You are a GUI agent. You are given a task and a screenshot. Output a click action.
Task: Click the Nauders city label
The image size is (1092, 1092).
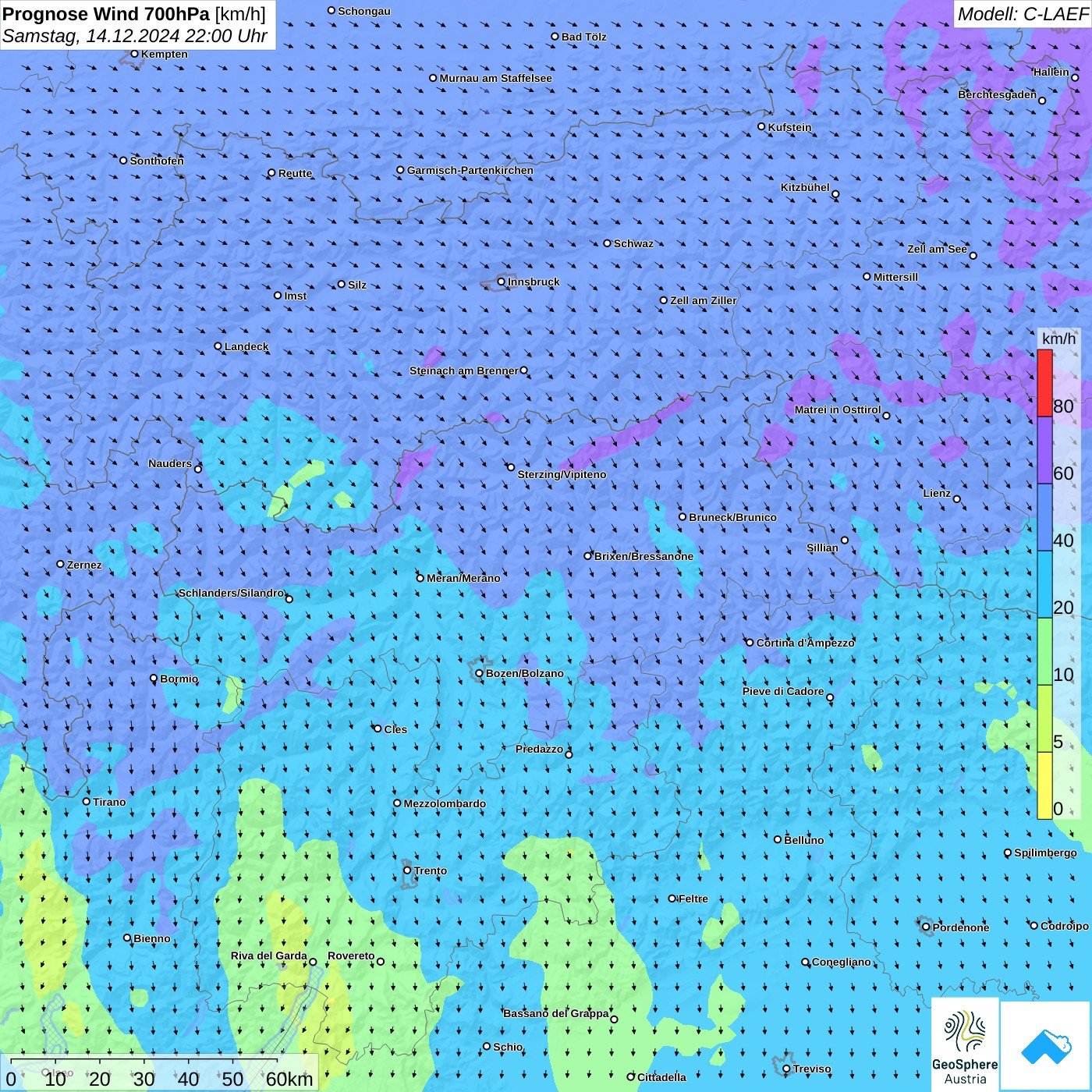[x=170, y=463]
